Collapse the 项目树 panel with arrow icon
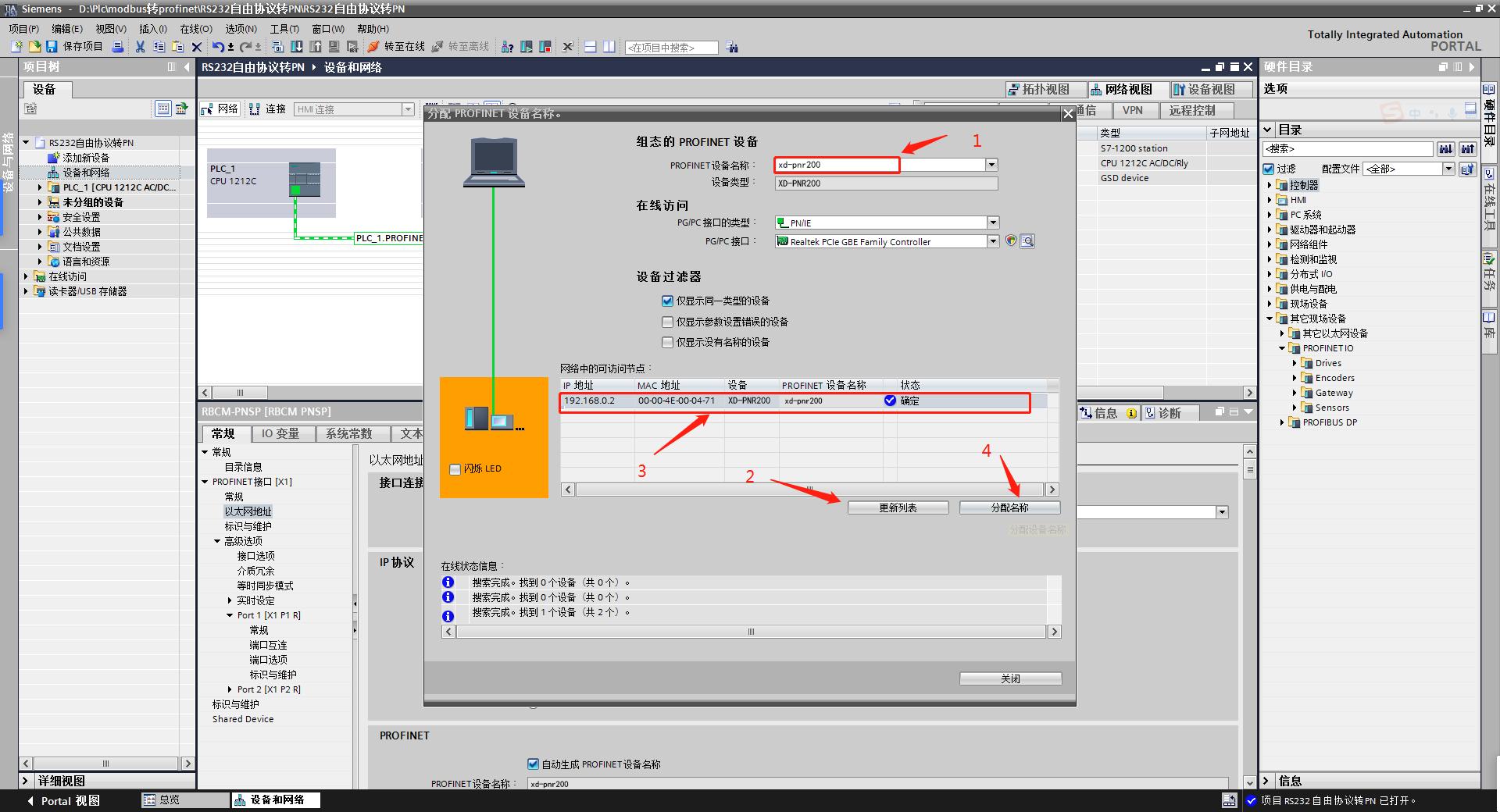This screenshot has height=812, width=1500. pos(187,67)
